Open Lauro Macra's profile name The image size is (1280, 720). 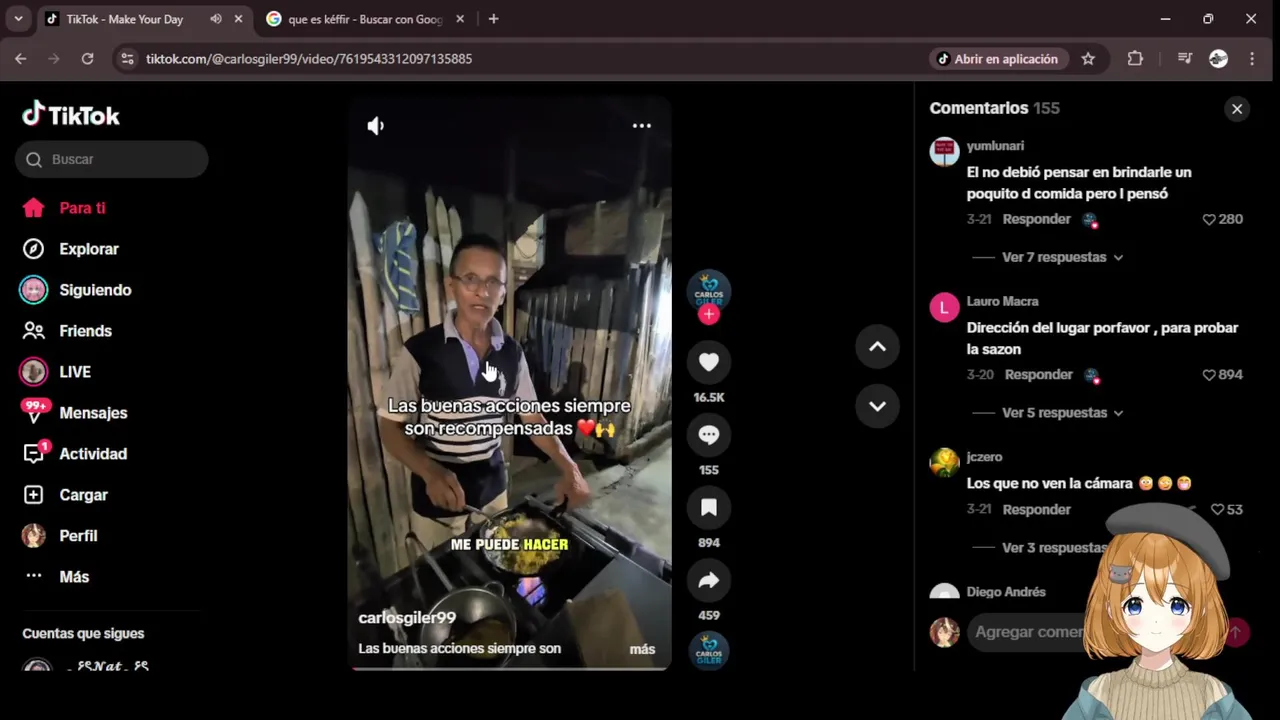[1002, 301]
